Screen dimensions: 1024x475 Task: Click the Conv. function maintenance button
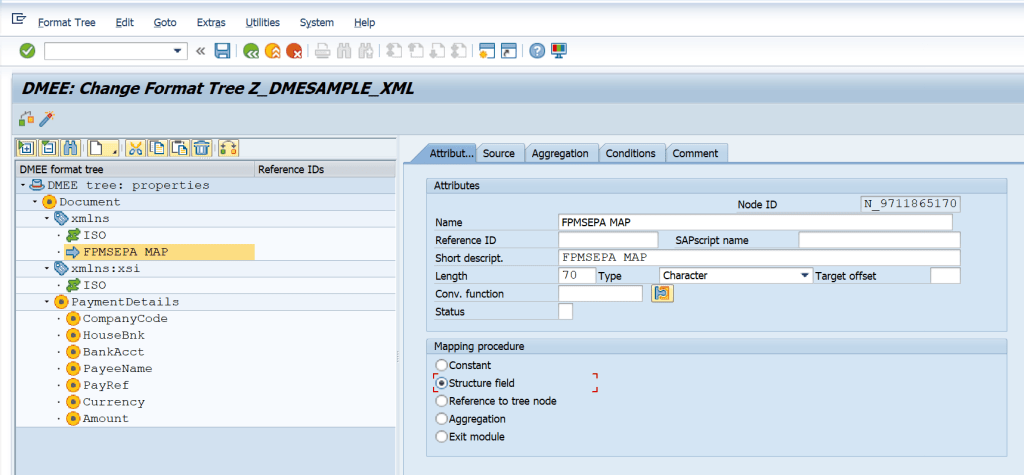pos(662,294)
